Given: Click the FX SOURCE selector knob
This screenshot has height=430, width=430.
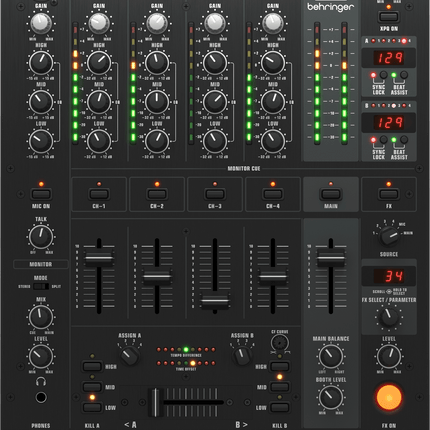Looking at the screenshot, I should (389, 236).
